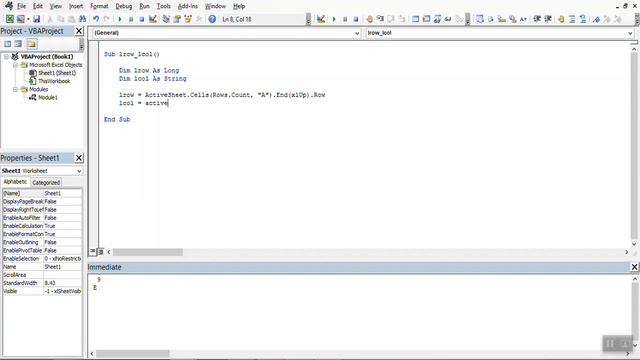Open the lrow_lcol procedure dropdown
Viewport: 640px width, 360px height.
click(x=630, y=33)
